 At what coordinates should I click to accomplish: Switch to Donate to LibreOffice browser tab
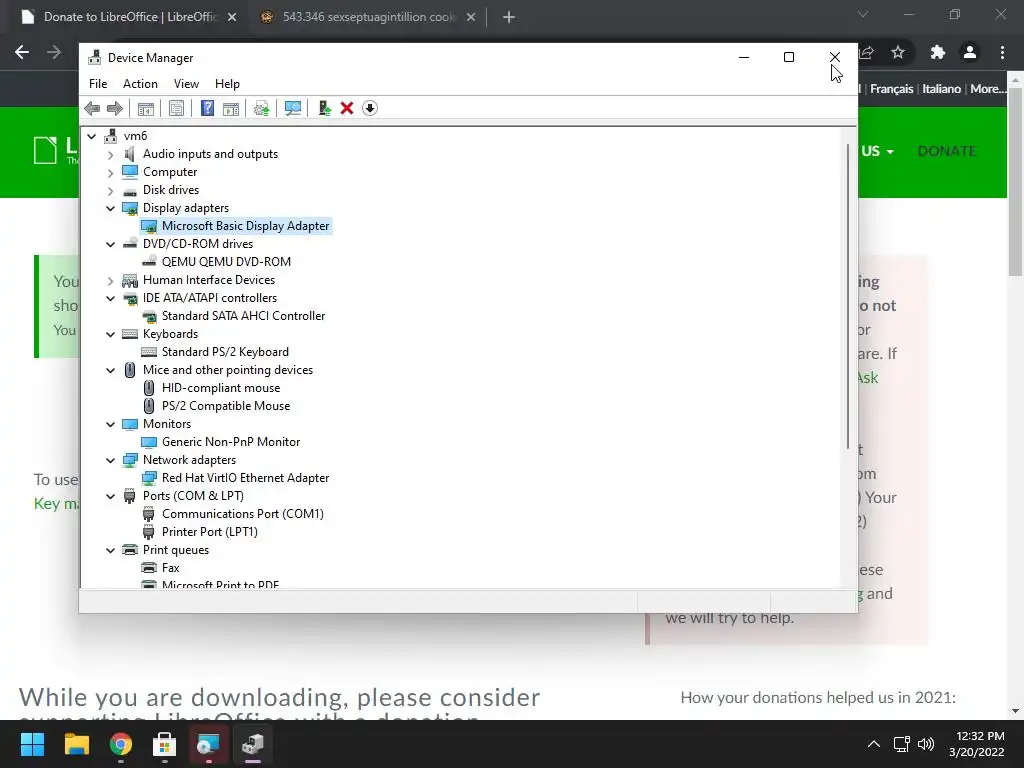click(129, 17)
